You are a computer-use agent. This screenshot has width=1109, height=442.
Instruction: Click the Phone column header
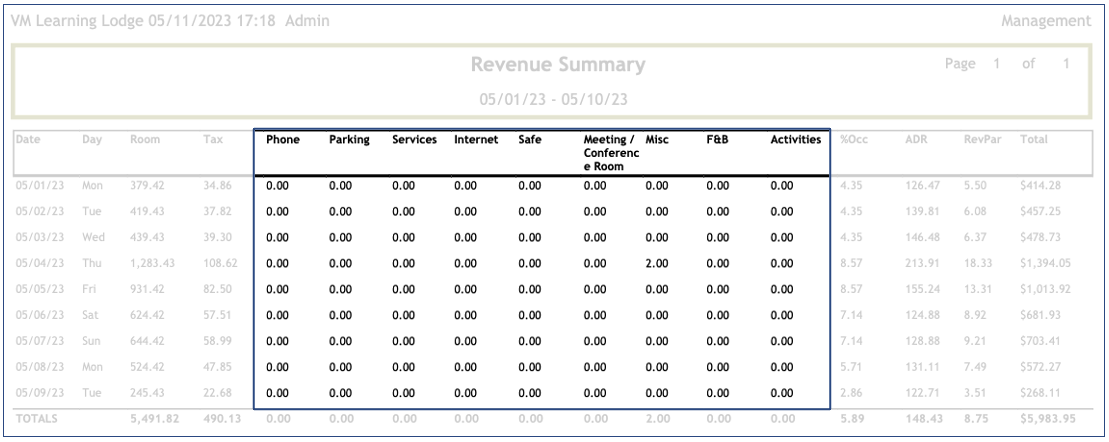click(283, 141)
